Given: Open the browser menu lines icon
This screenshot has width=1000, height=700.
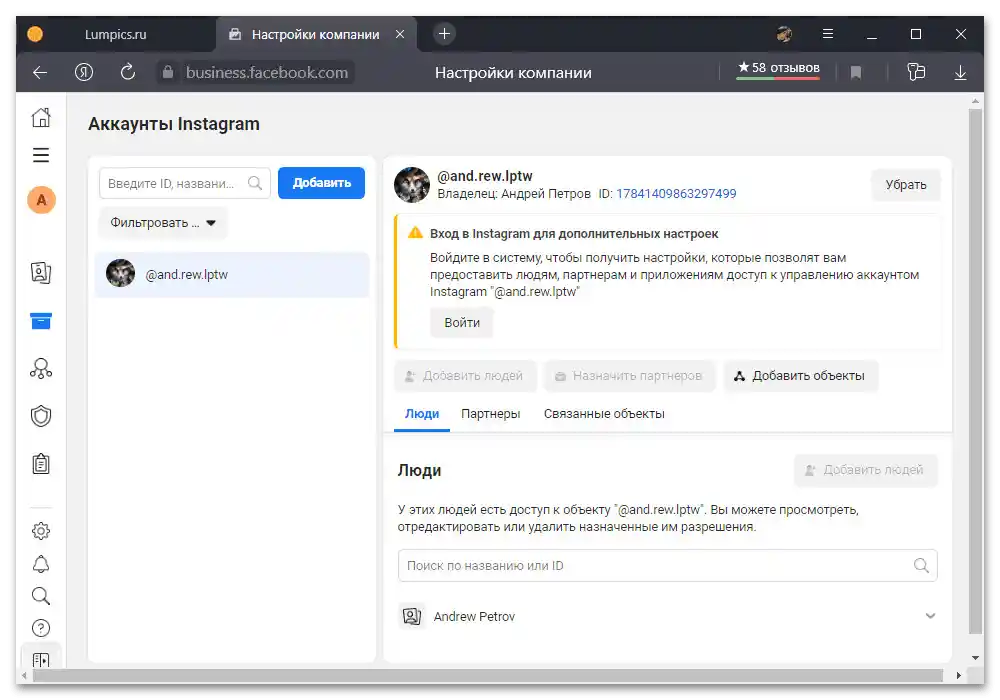Looking at the screenshot, I should 828,34.
